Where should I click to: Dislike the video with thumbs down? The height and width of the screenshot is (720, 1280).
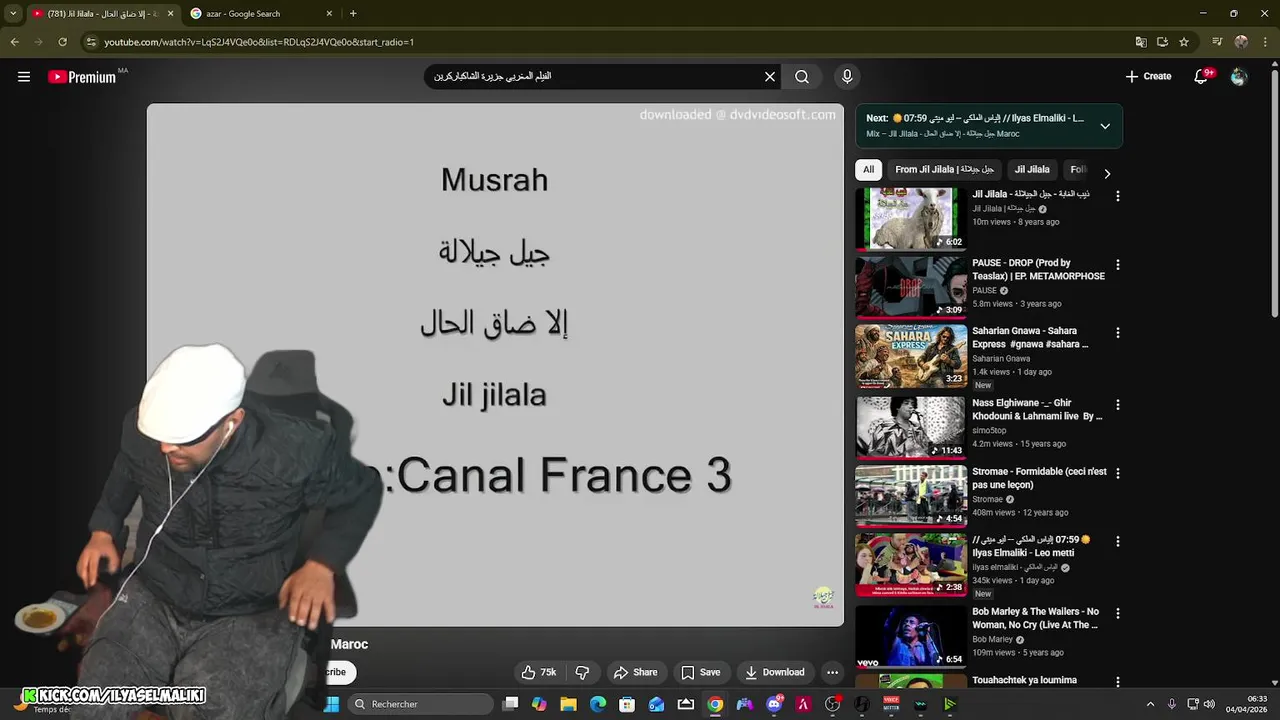(x=582, y=672)
